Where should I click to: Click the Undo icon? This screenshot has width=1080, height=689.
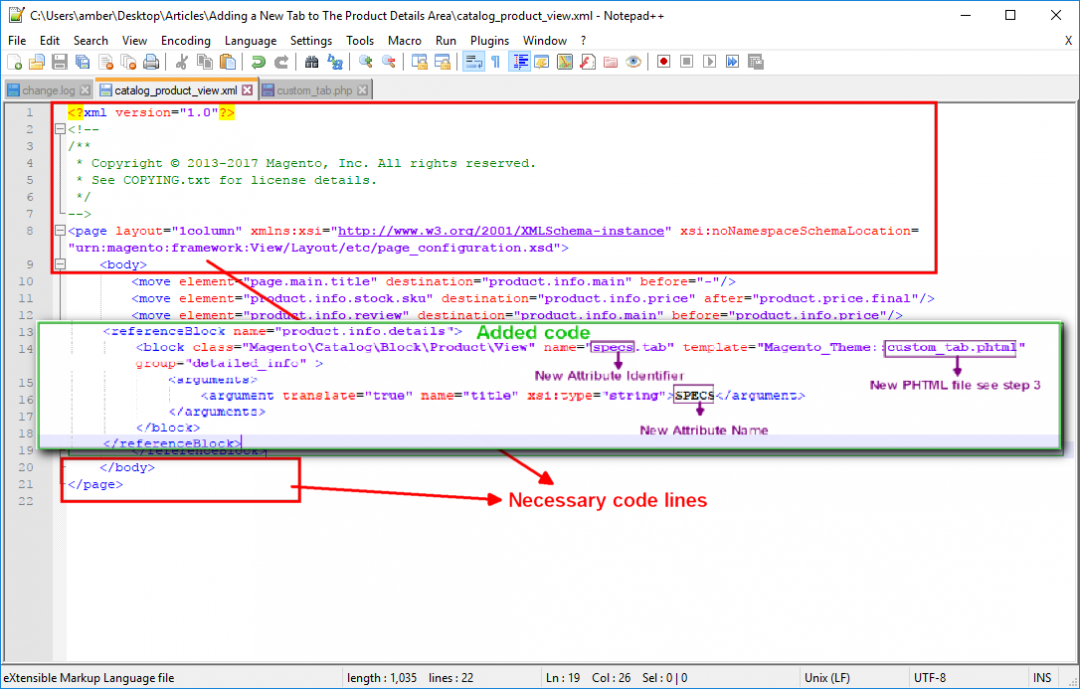pyautogui.click(x=259, y=61)
